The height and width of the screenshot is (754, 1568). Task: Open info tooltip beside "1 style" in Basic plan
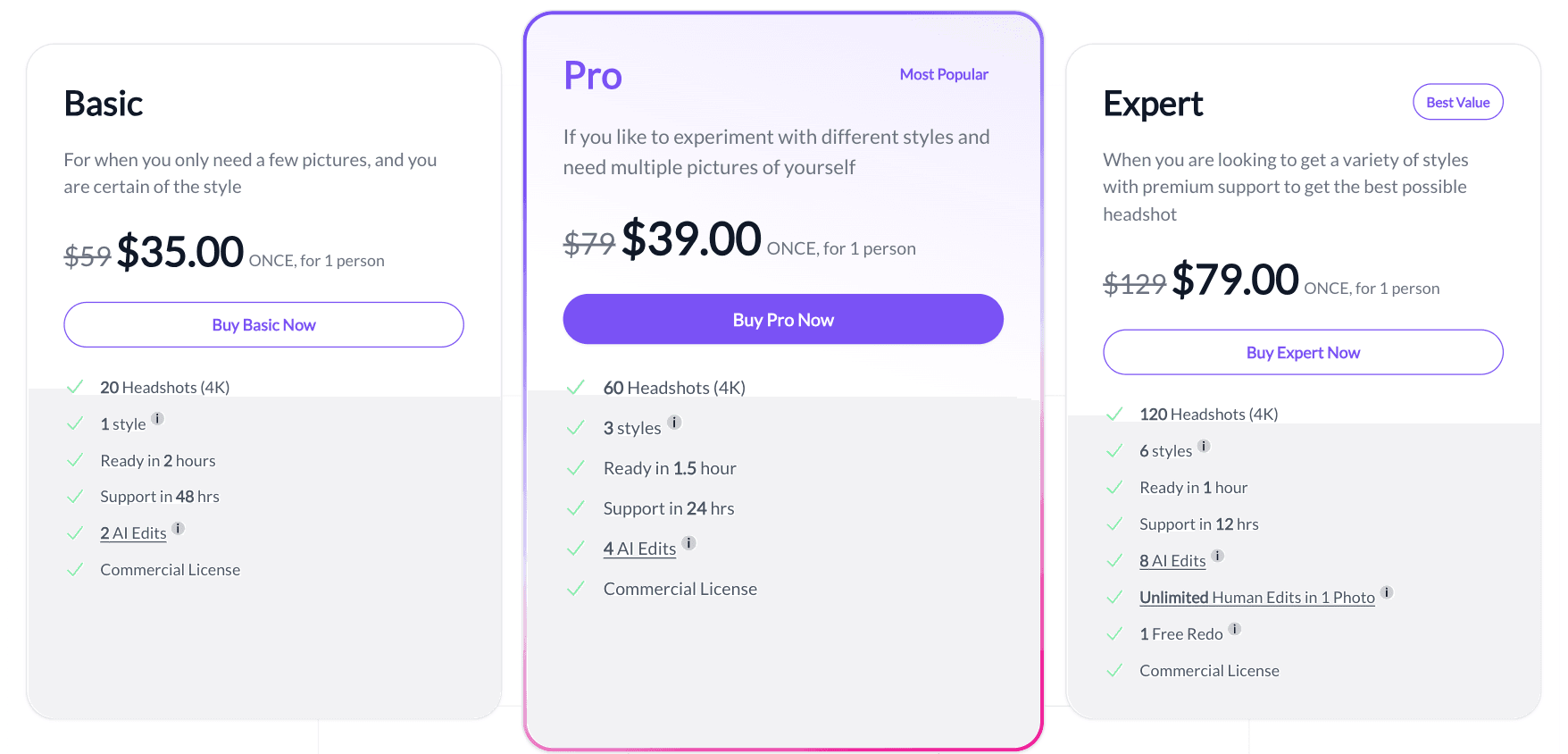[159, 418]
